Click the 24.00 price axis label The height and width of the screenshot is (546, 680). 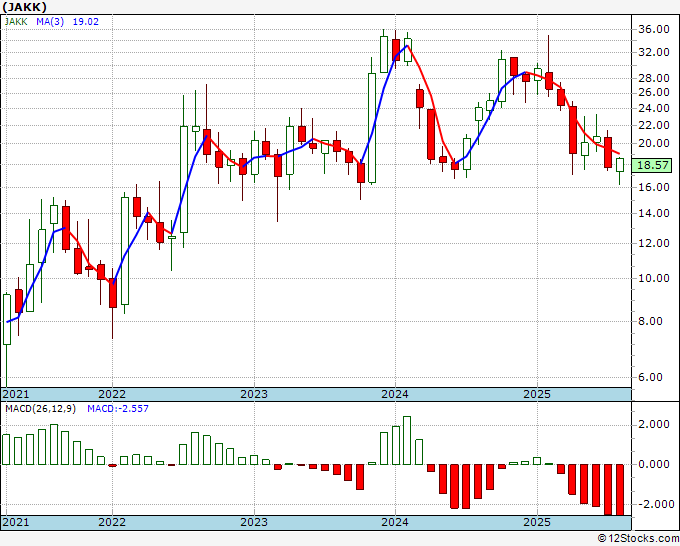(654, 108)
